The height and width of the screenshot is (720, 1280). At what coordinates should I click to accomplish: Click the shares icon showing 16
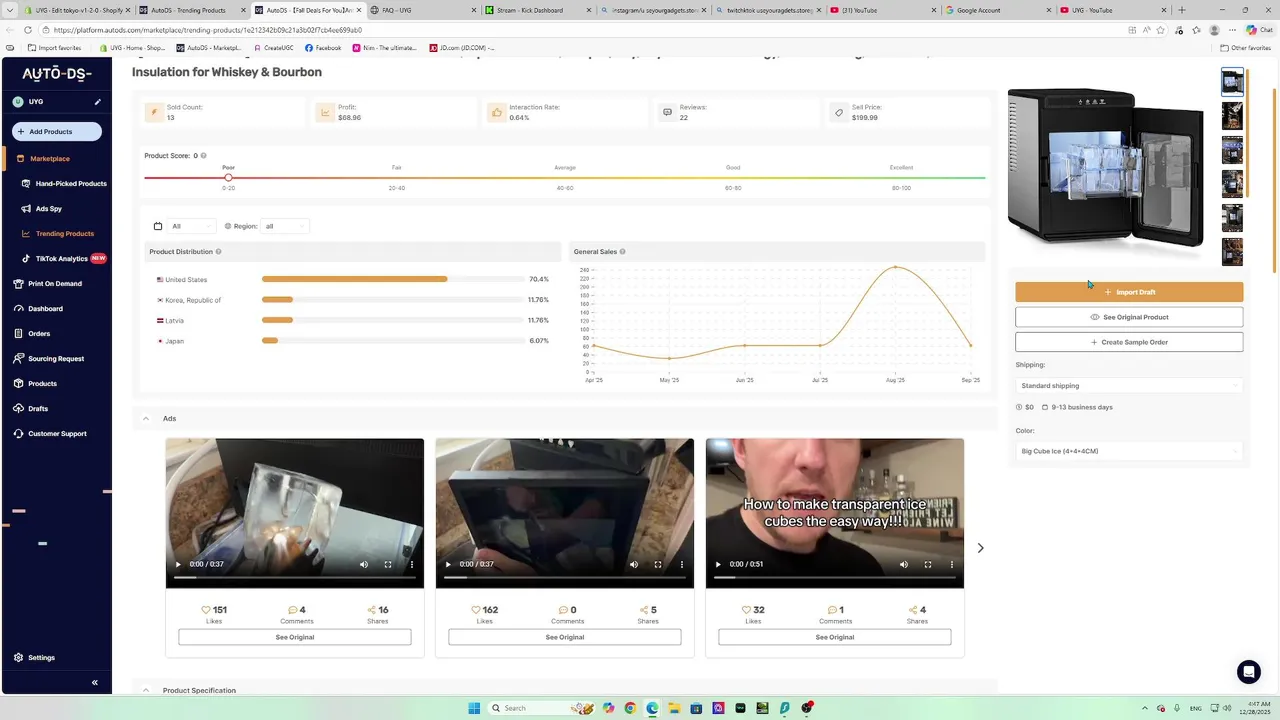click(372, 610)
